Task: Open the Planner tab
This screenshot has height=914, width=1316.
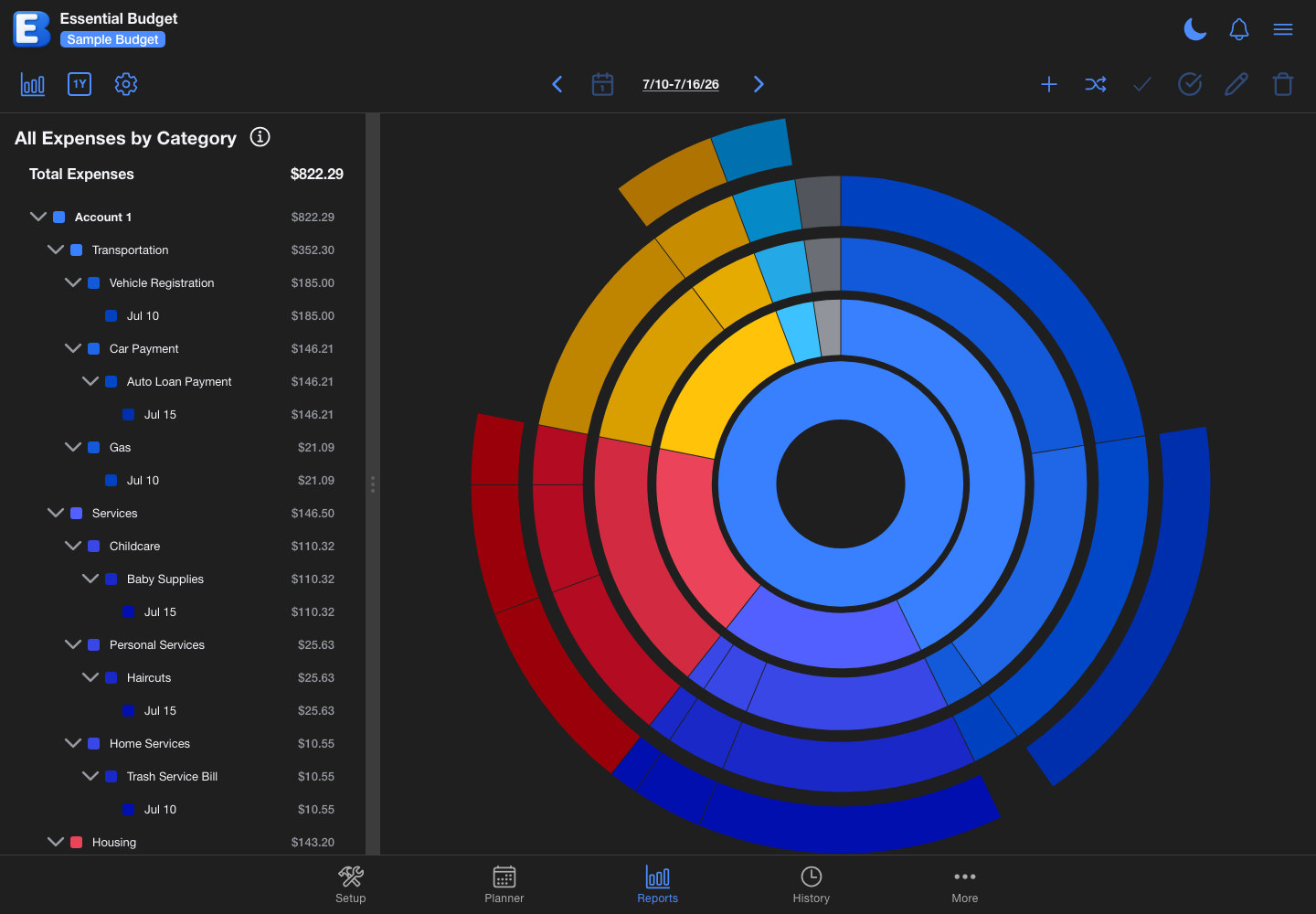Action: (504, 885)
